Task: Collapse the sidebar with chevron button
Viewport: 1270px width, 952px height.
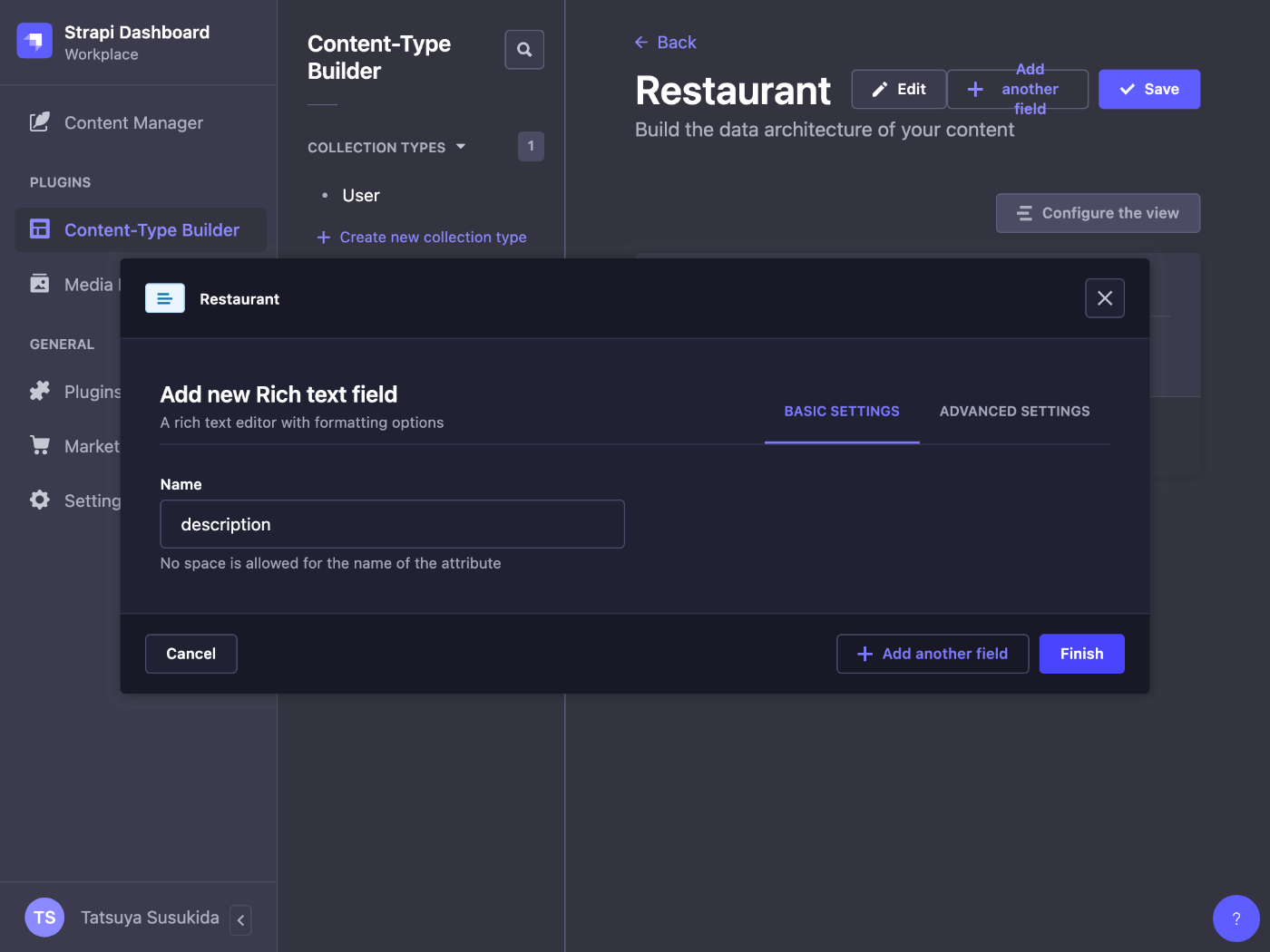Action: click(x=240, y=919)
